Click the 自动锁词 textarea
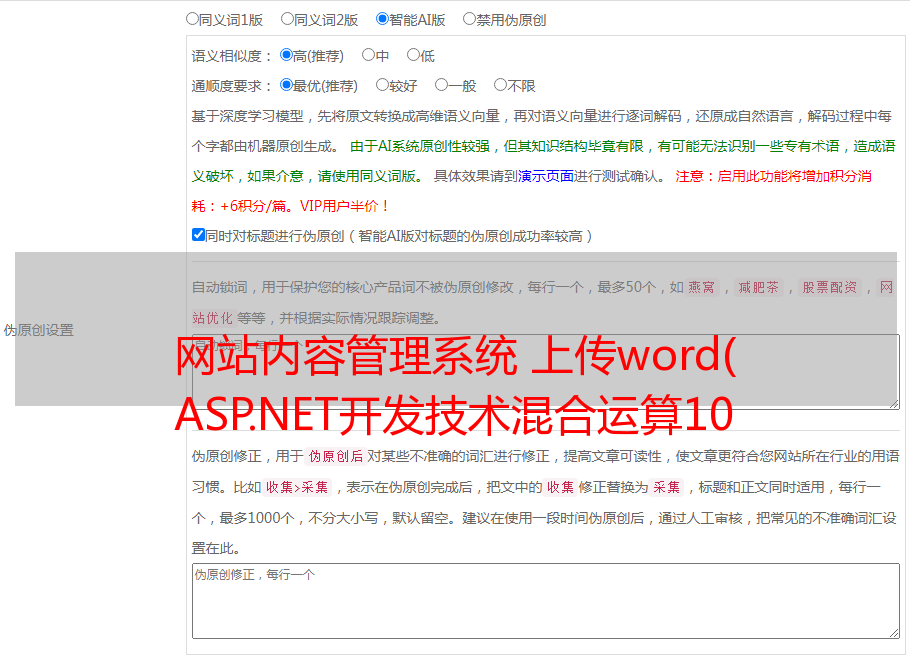The height and width of the screenshot is (658, 911). (546, 372)
